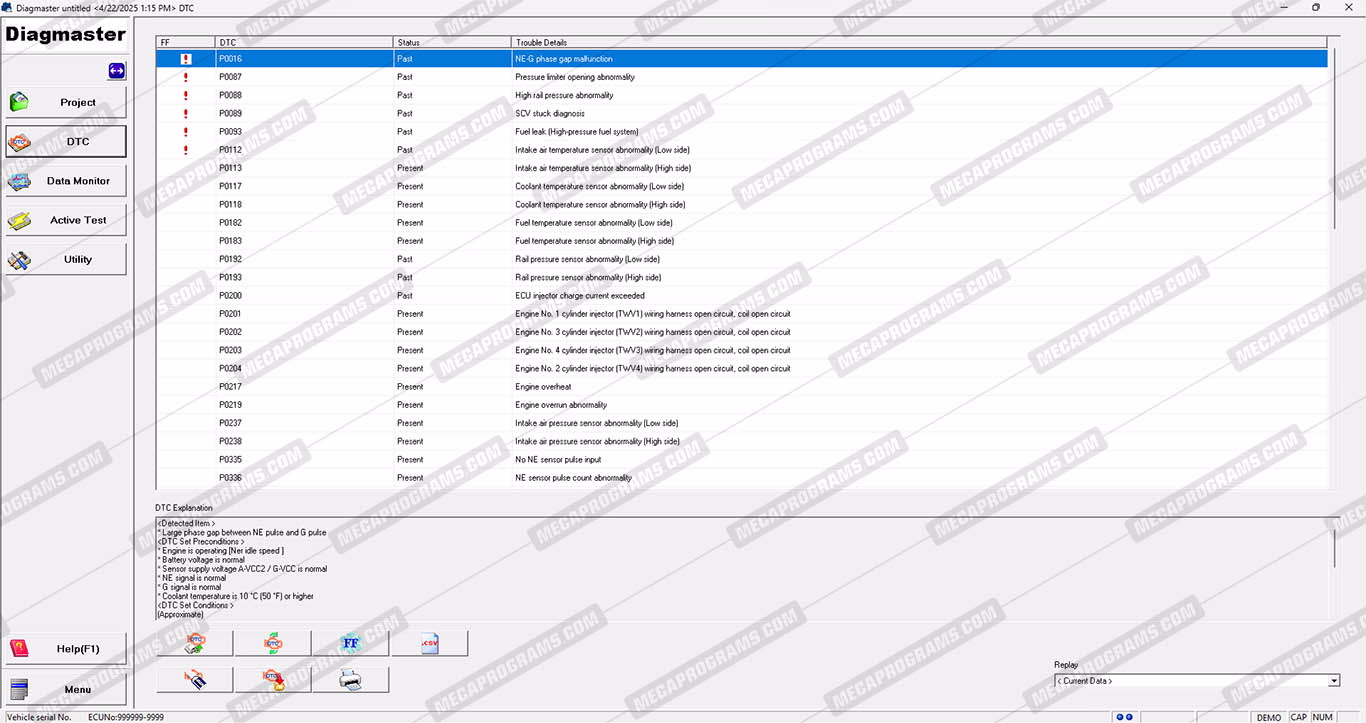Viewport: 1366px width, 723px height.
Task: Click the printer icon to print DTCs
Action: tap(350, 681)
